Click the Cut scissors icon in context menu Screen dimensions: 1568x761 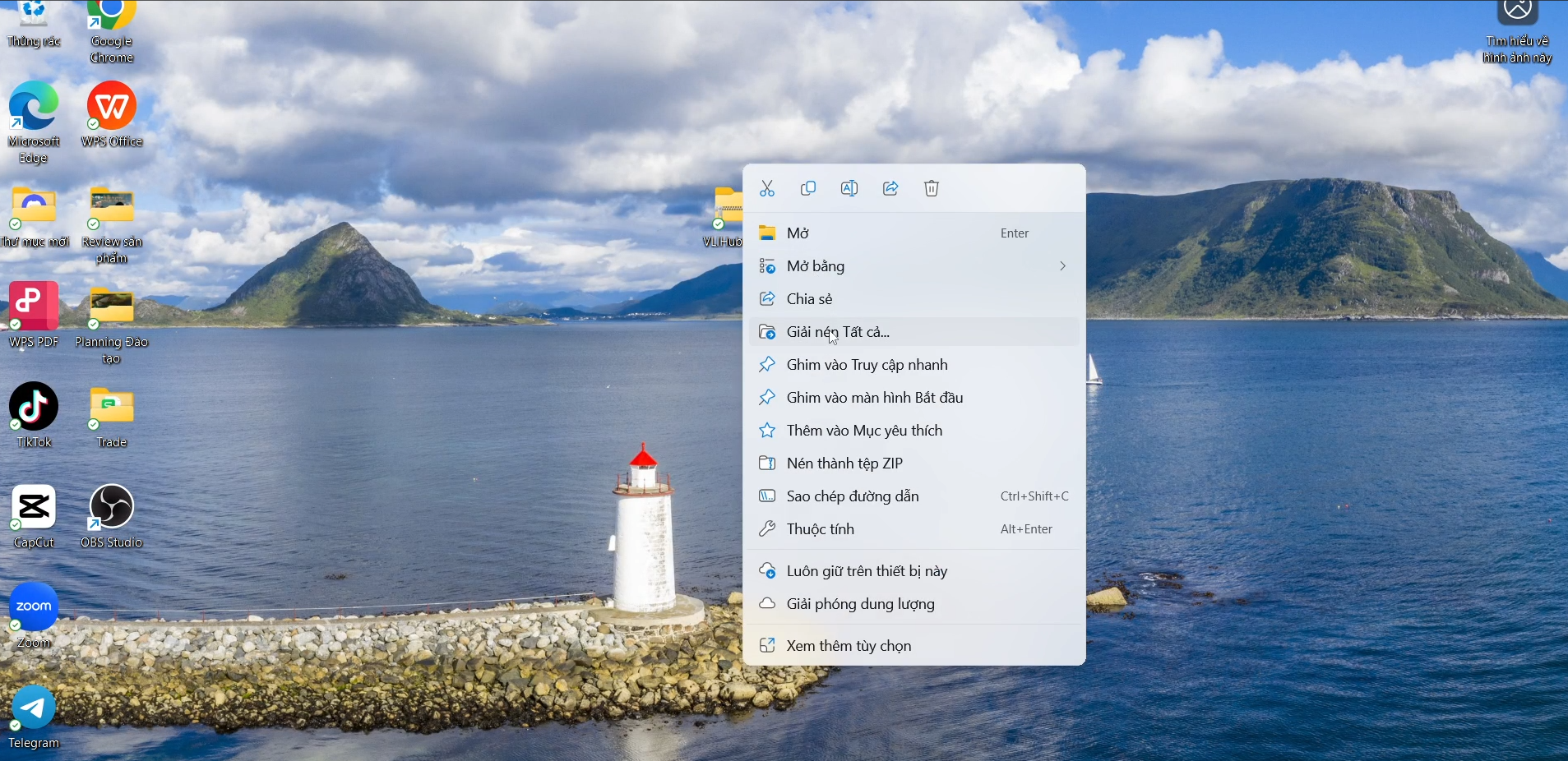pyautogui.click(x=767, y=189)
